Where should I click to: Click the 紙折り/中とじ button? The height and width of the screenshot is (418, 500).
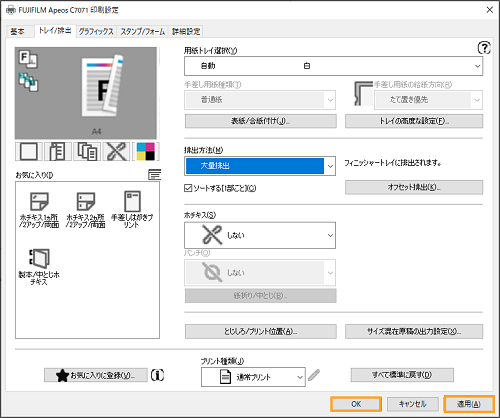coord(261,296)
